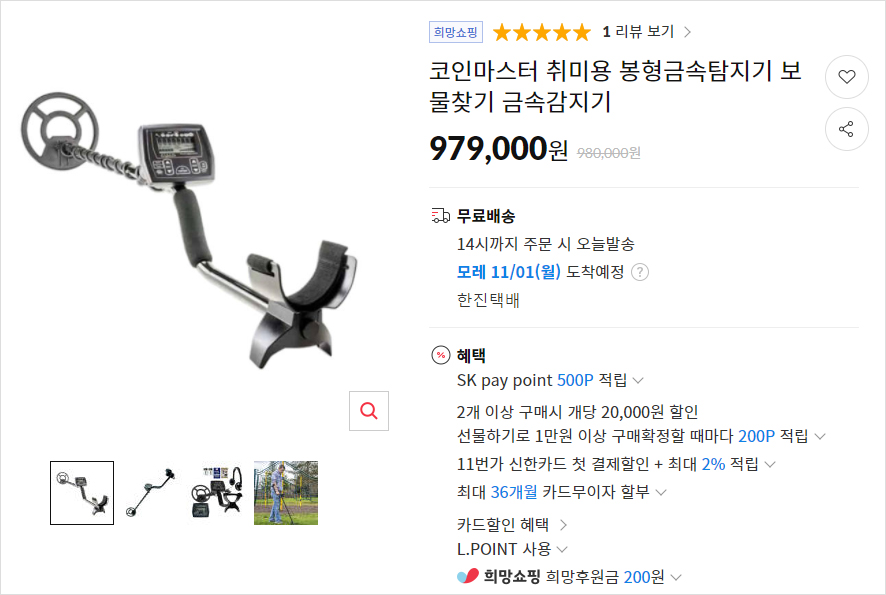886x595 pixels.
Task: Click the 희망쇼핑 heart logo icon
Action: point(468,576)
